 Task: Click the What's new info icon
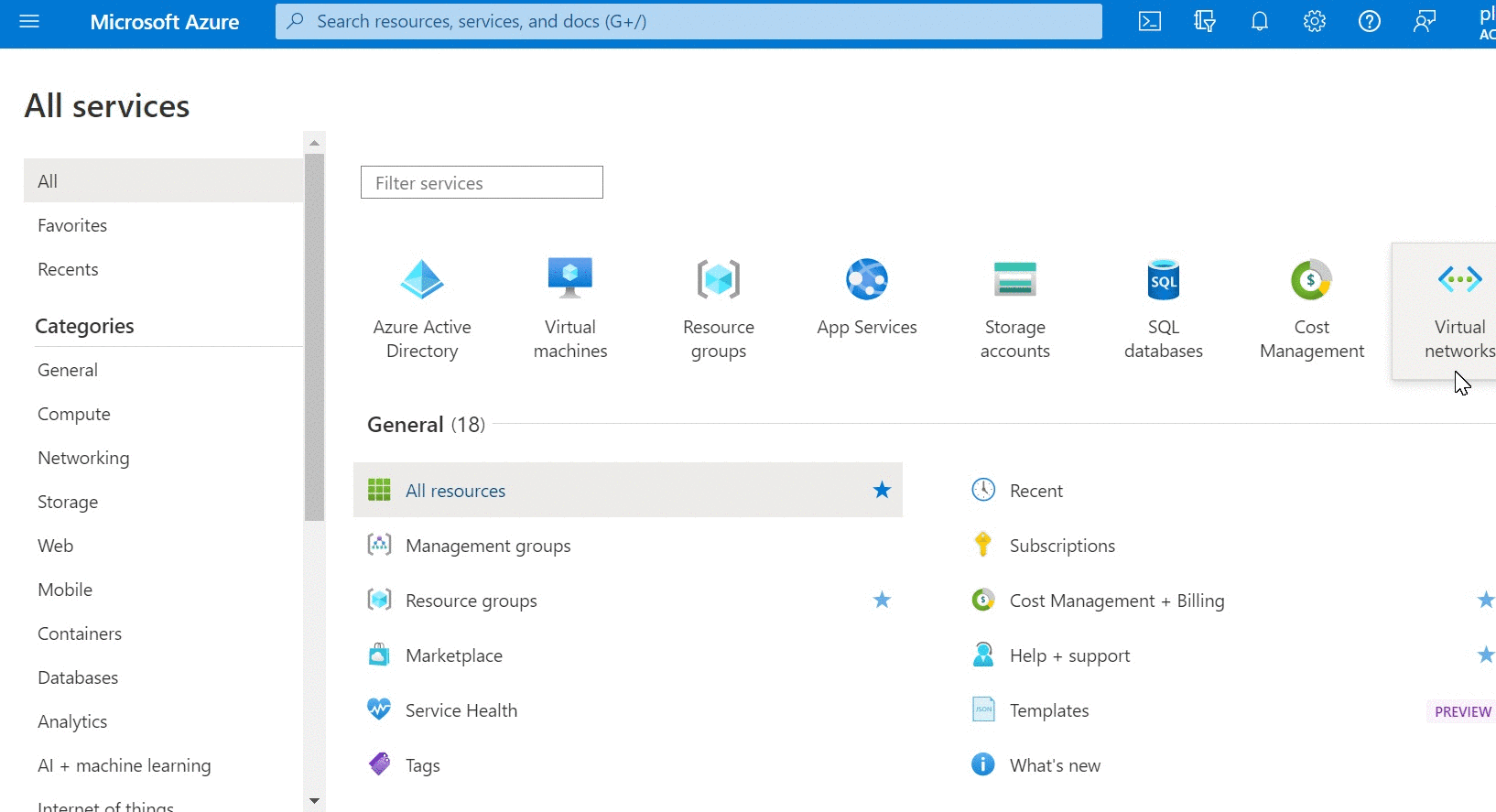tap(983, 764)
